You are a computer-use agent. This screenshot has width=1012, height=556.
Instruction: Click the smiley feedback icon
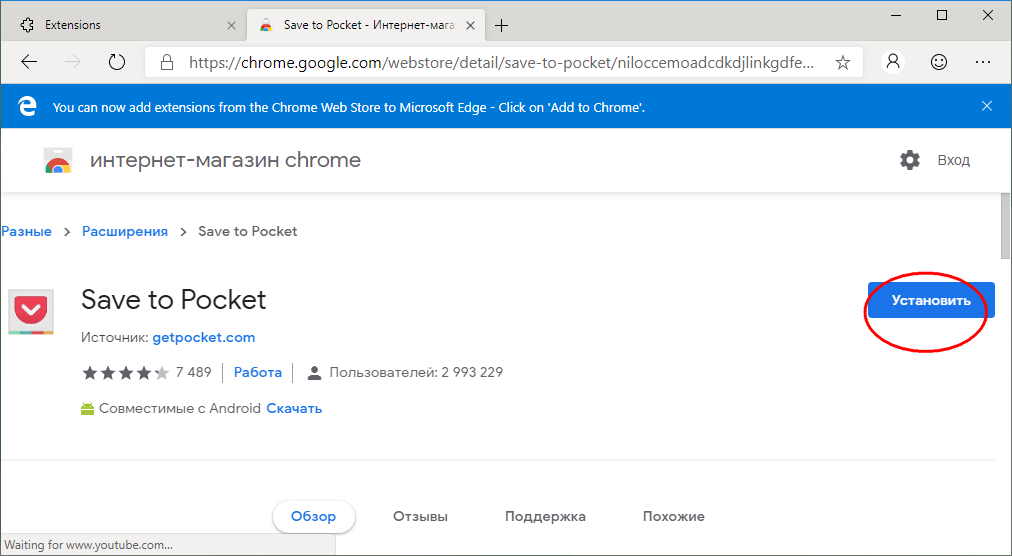[938, 62]
